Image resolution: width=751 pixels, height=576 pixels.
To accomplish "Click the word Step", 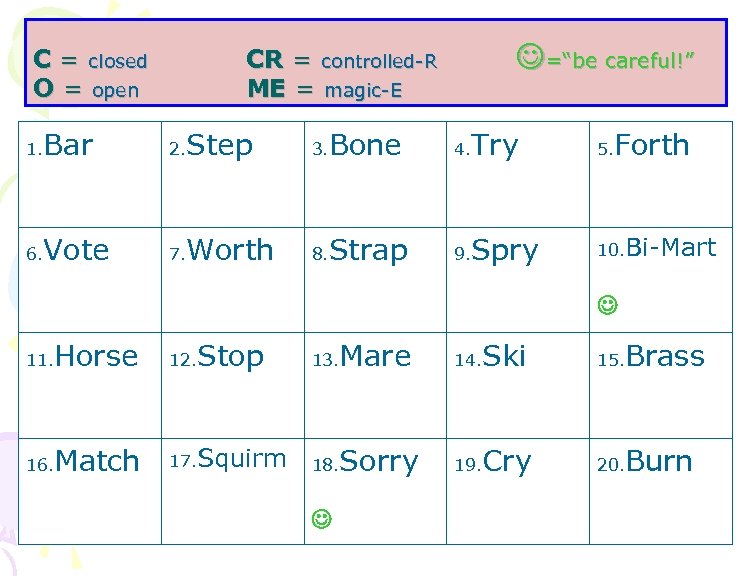I will [x=219, y=147].
